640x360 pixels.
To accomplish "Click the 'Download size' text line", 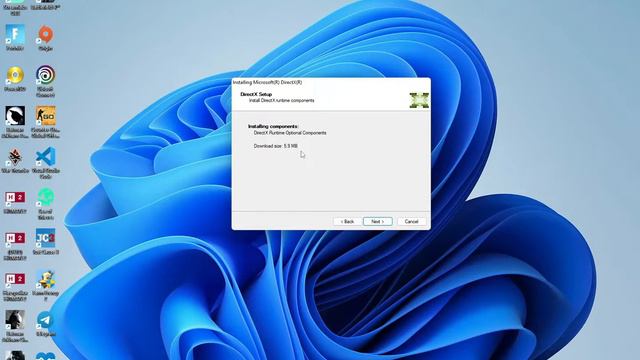I will [276, 146].
